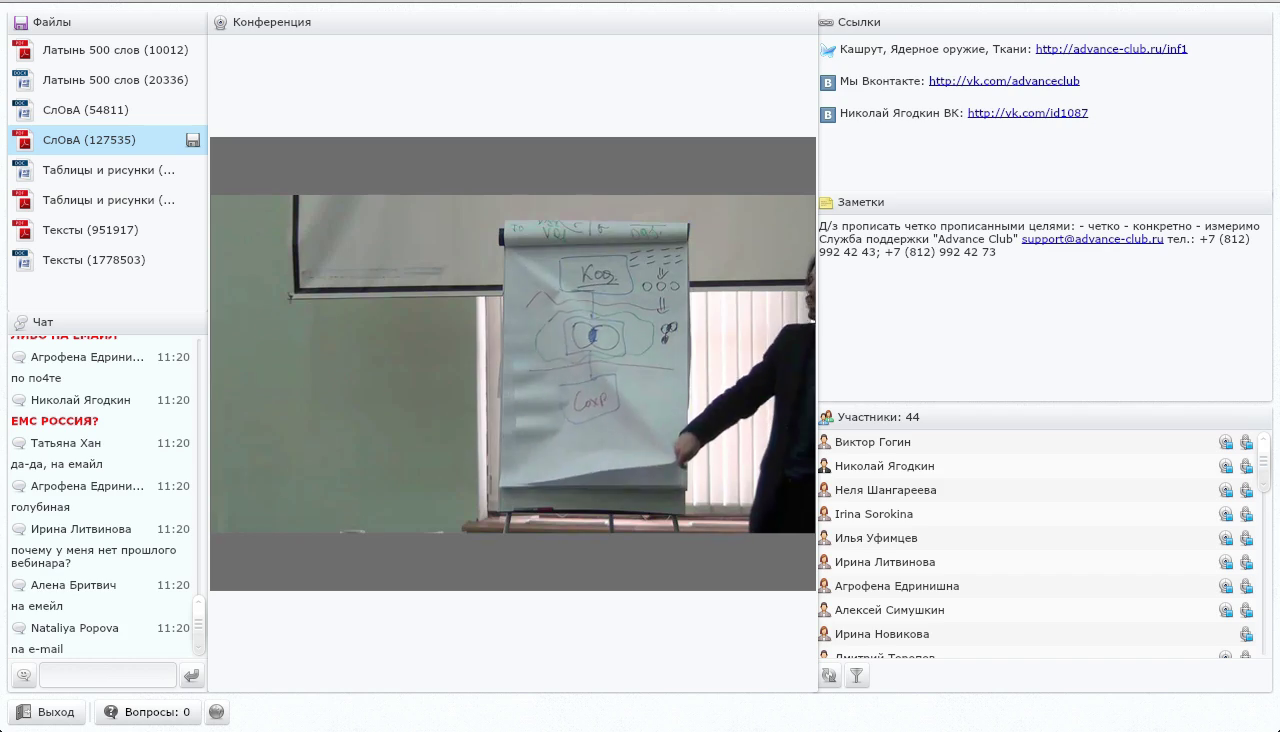Open the vk.com/advanceclub link

pos(1004,81)
